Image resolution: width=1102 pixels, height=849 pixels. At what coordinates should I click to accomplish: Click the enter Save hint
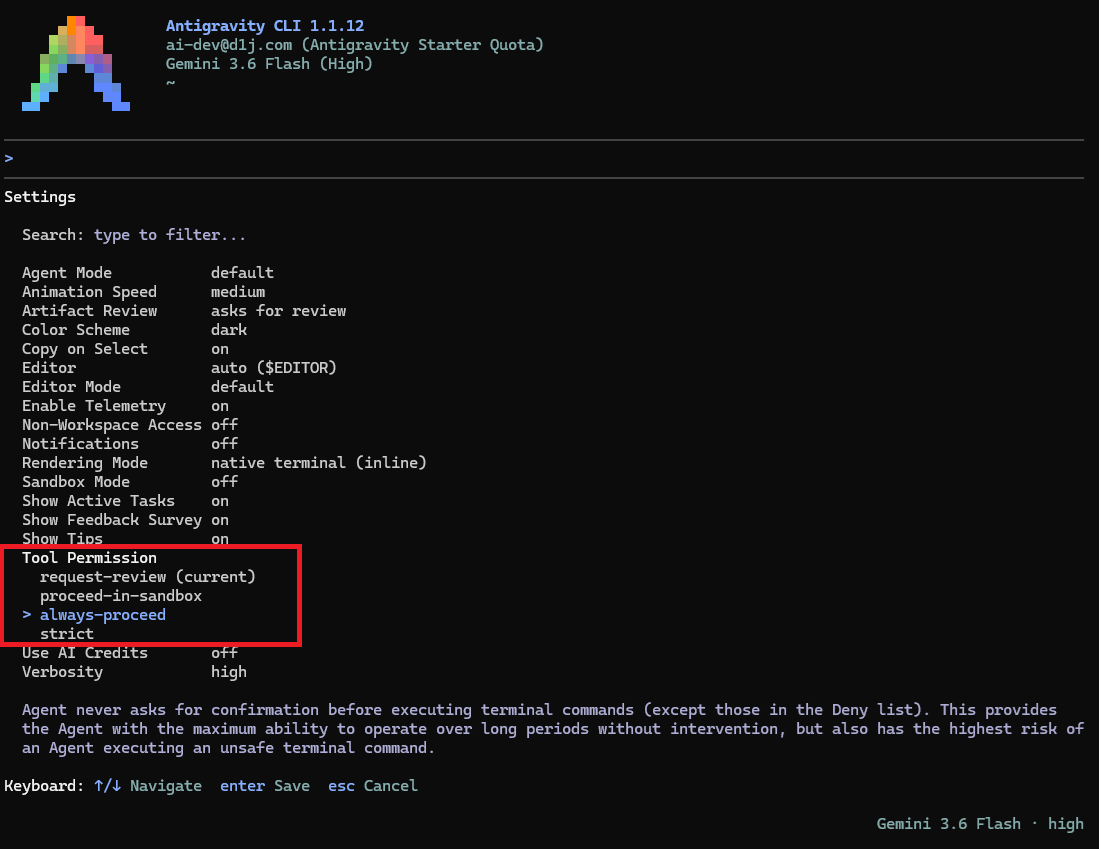click(265, 786)
